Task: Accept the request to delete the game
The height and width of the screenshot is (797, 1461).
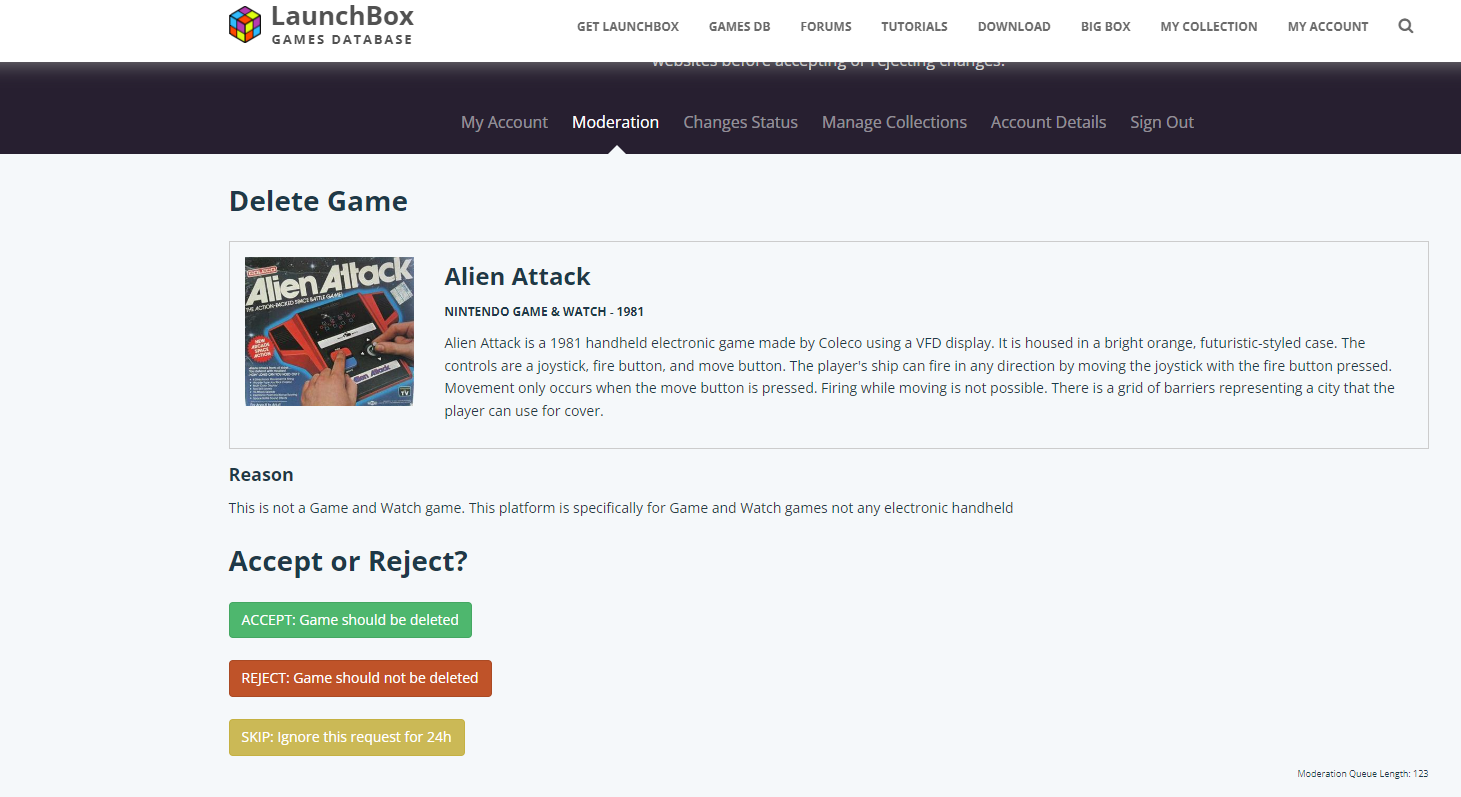Action: 350,620
